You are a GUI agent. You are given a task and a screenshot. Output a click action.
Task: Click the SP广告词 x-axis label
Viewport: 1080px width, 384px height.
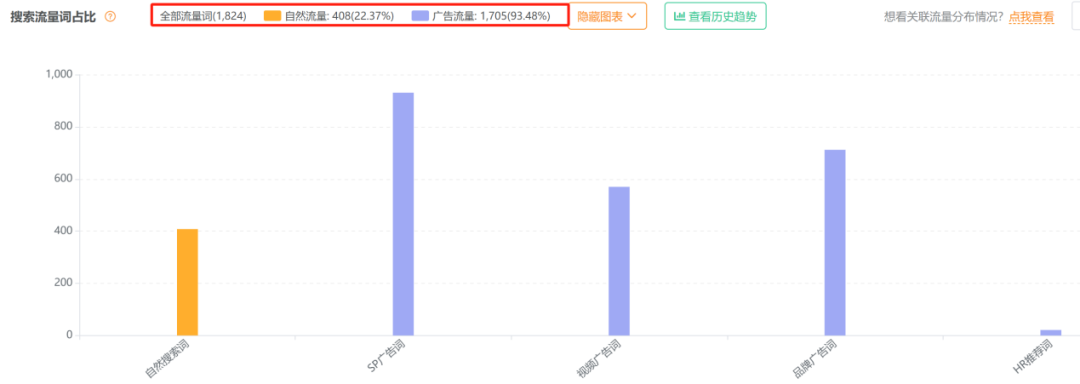(386, 356)
